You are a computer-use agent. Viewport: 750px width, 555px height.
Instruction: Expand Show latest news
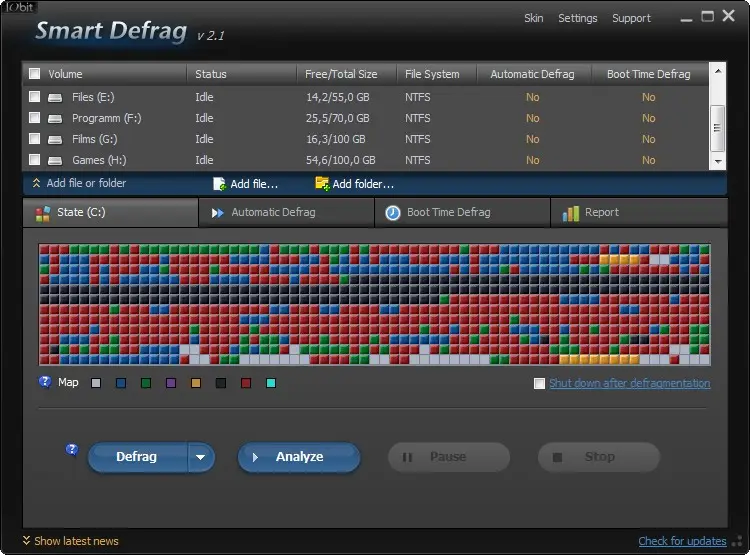pyautogui.click(x=70, y=541)
